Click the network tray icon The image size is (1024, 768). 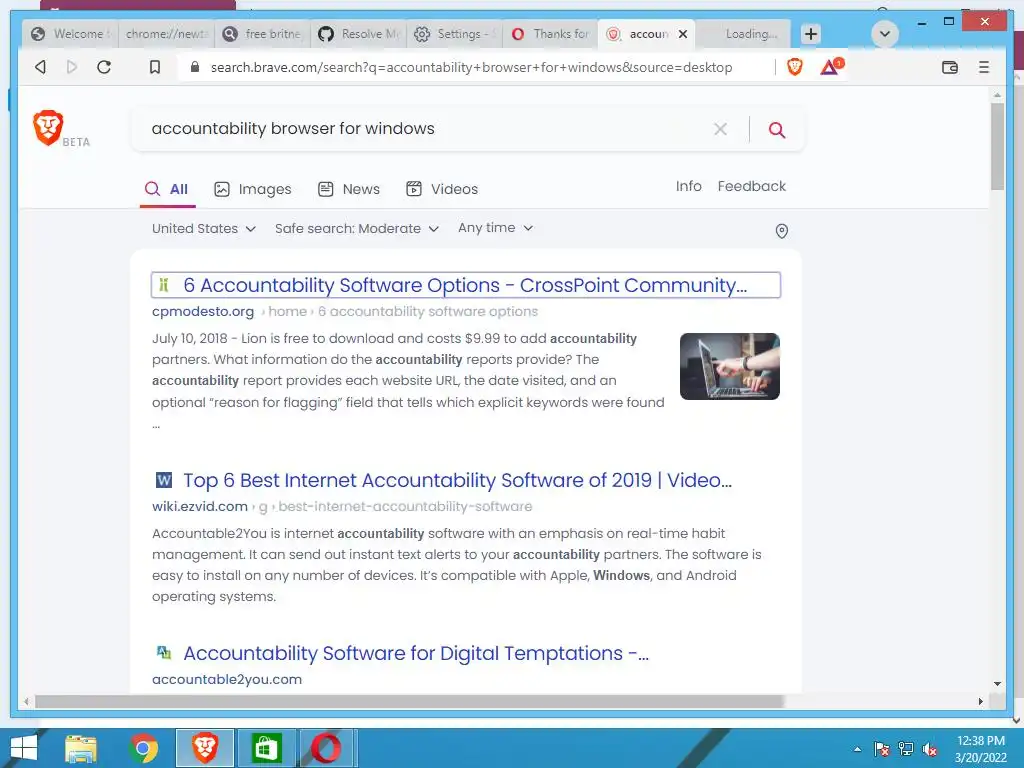pos(906,749)
